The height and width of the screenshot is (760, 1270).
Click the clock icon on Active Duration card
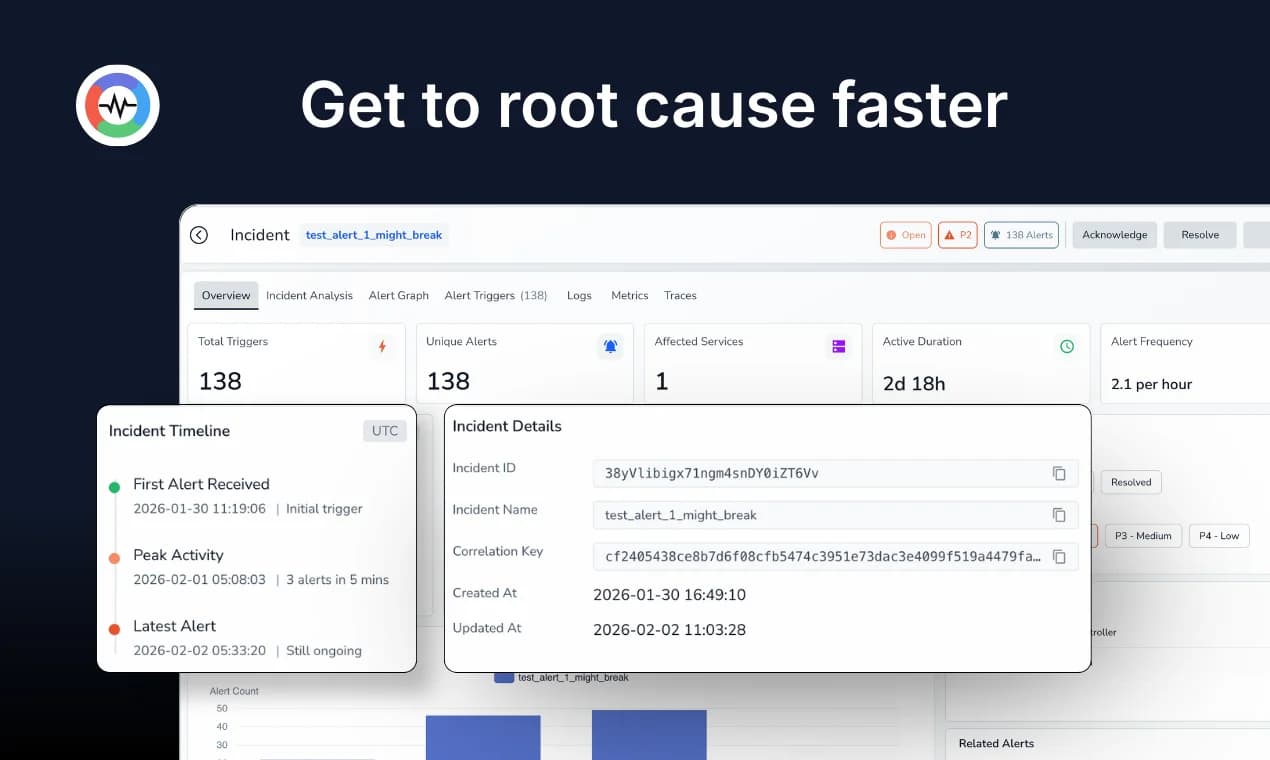(1066, 346)
